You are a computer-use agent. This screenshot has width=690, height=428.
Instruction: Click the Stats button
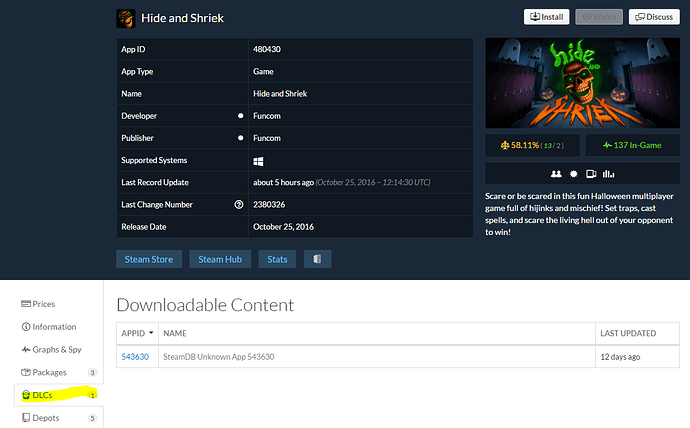(x=277, y=259)
